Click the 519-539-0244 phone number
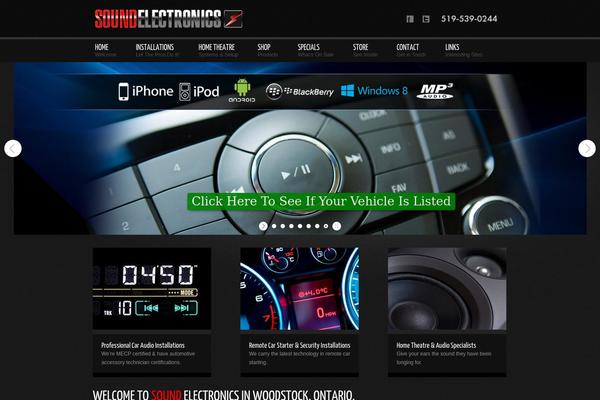The width and height of the screenshot is (600, 400). (x=469, y=19)
